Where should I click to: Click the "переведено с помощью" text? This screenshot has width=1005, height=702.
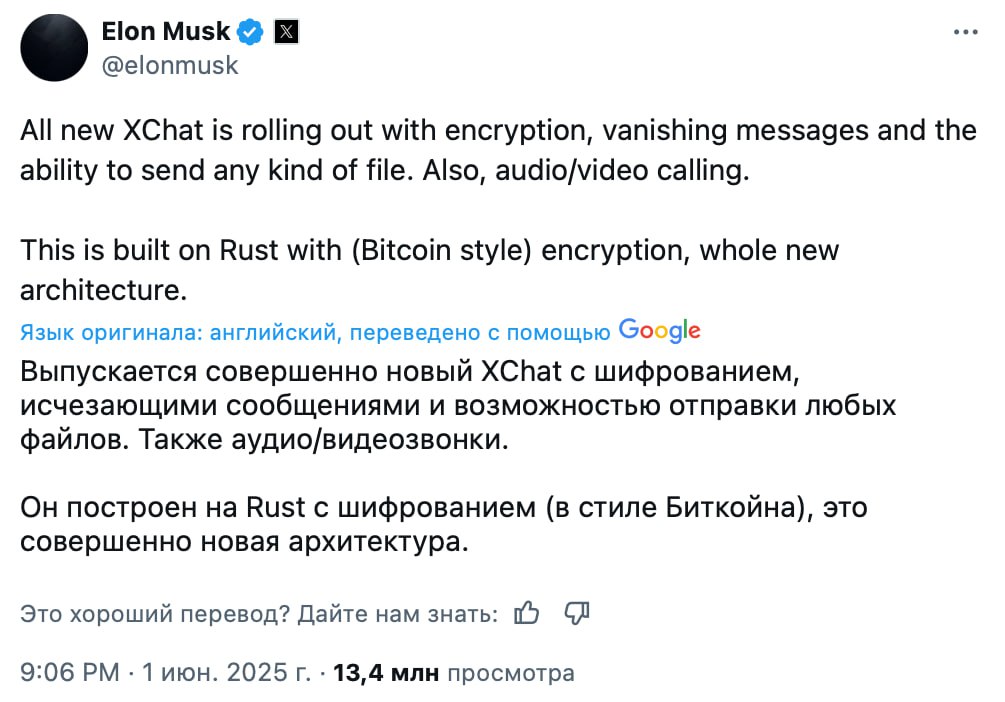pos(478,333)
